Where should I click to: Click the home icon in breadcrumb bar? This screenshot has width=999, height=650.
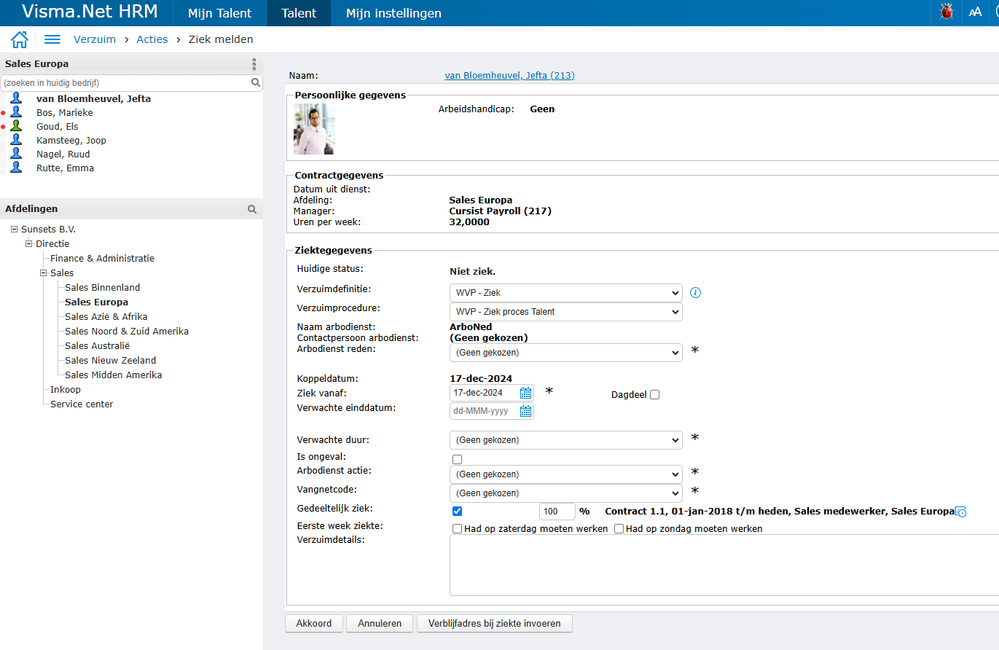coord(18,39)
